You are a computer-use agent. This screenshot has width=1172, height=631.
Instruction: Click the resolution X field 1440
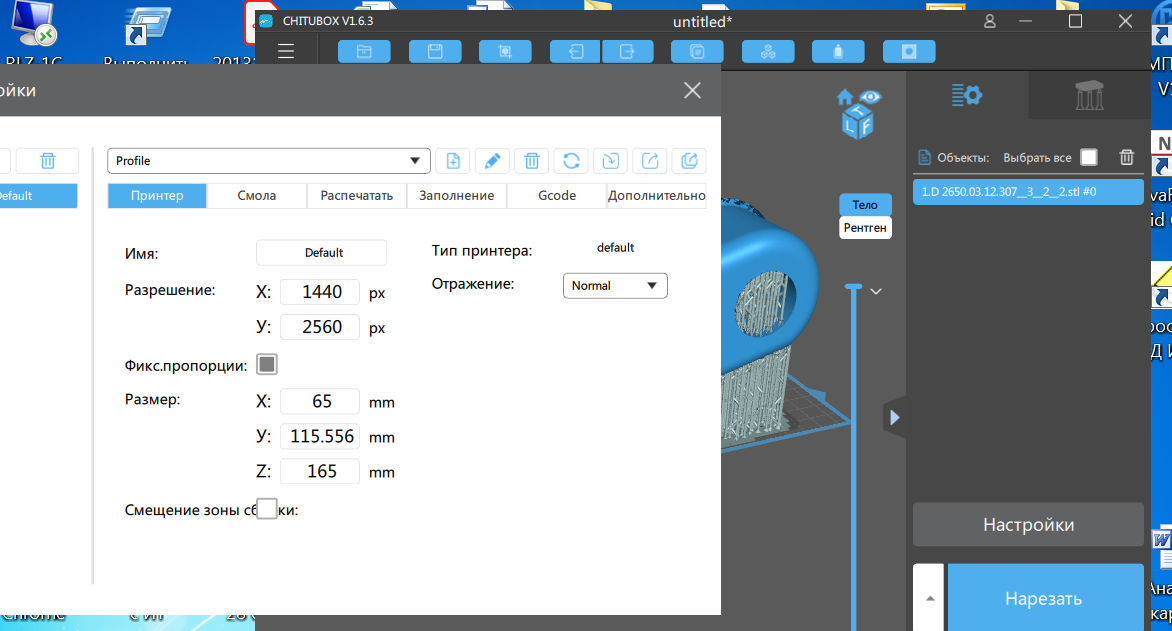(320, 292)
